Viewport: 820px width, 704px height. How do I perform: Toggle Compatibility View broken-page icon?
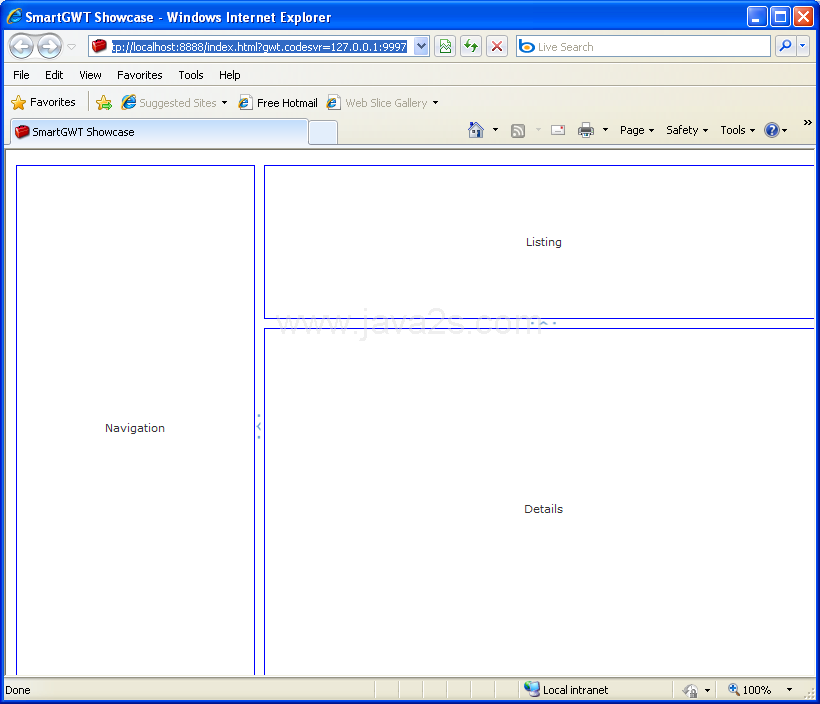(445, 47)
